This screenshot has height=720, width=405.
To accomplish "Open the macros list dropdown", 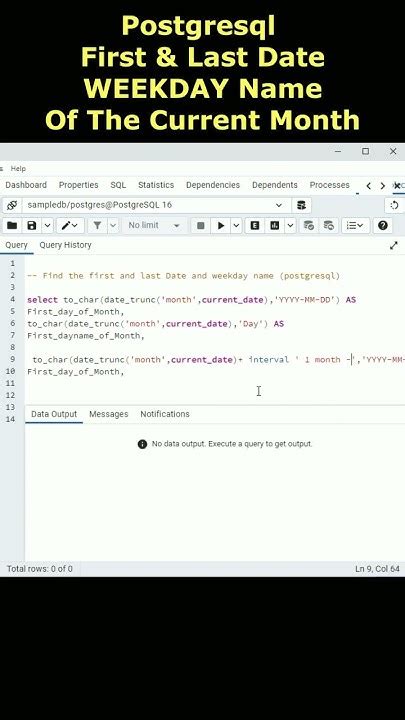I will point(355,225).
